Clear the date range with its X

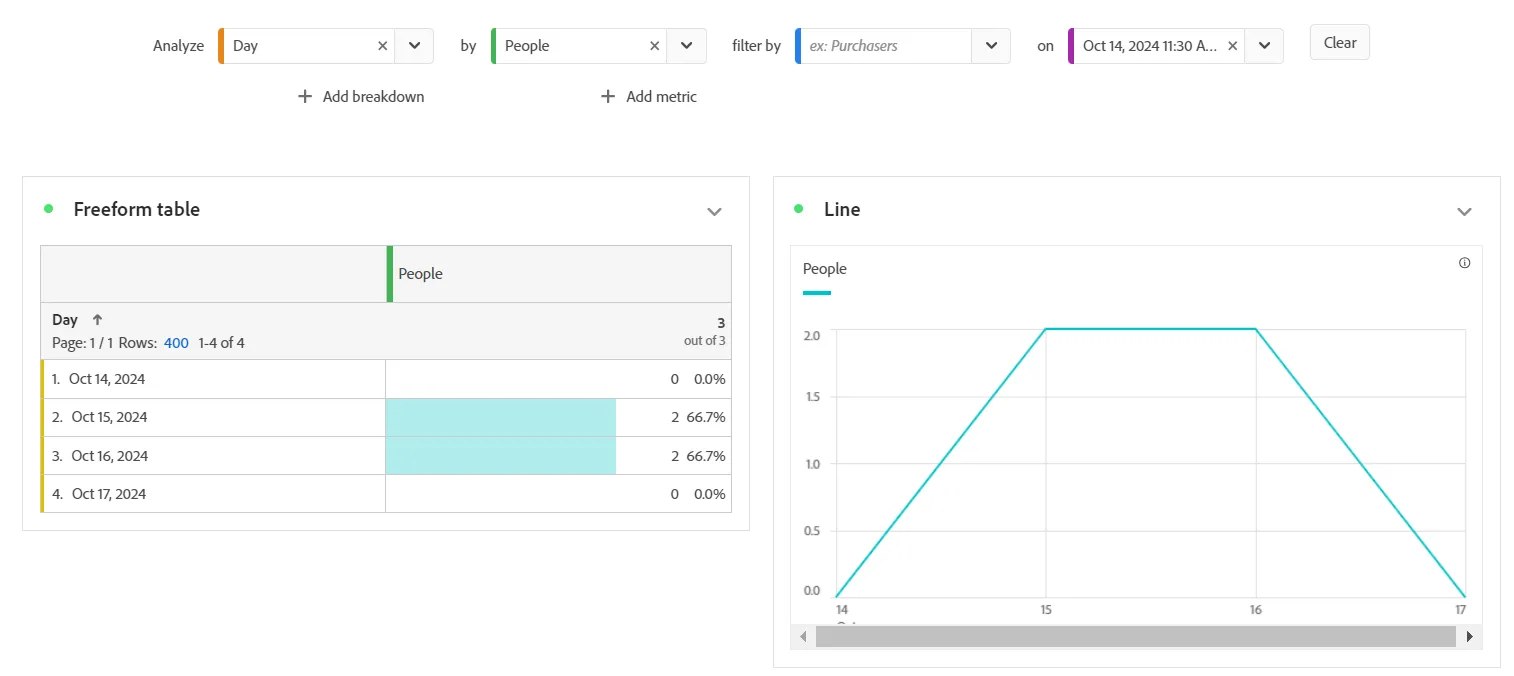click(x=1232, y=46)
